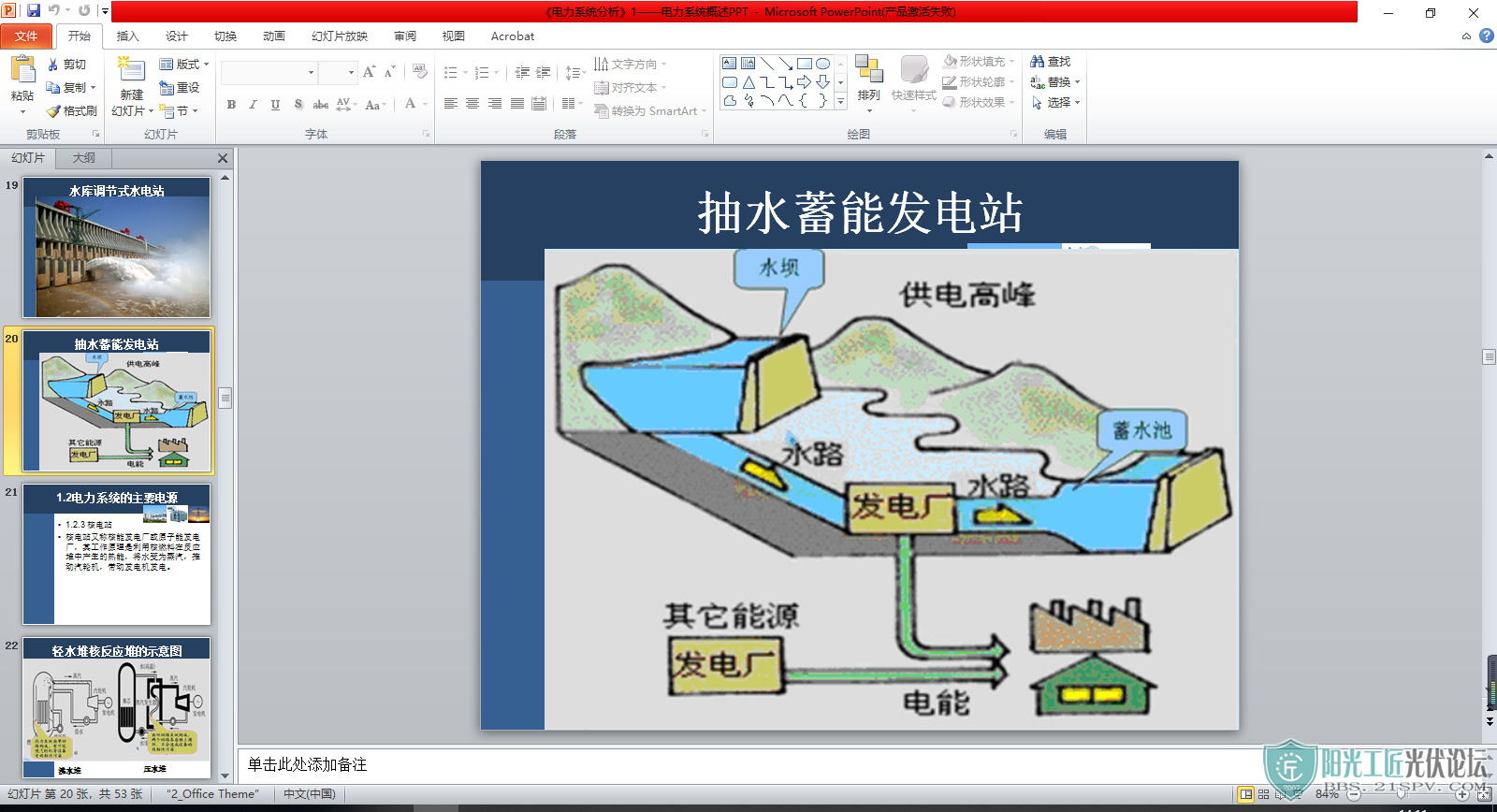The image size is (1497, 812).
Task: Set paragraph alignment to Align Right
Action: click(495, 104)
